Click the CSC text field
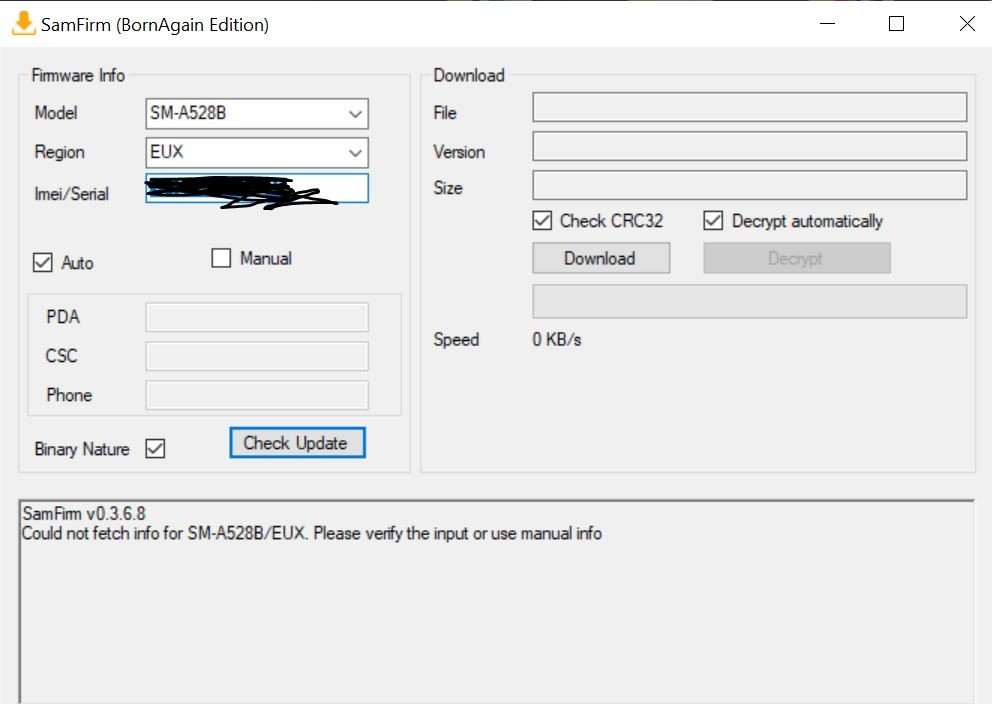 pyautogui.click(x=257, y=356)
